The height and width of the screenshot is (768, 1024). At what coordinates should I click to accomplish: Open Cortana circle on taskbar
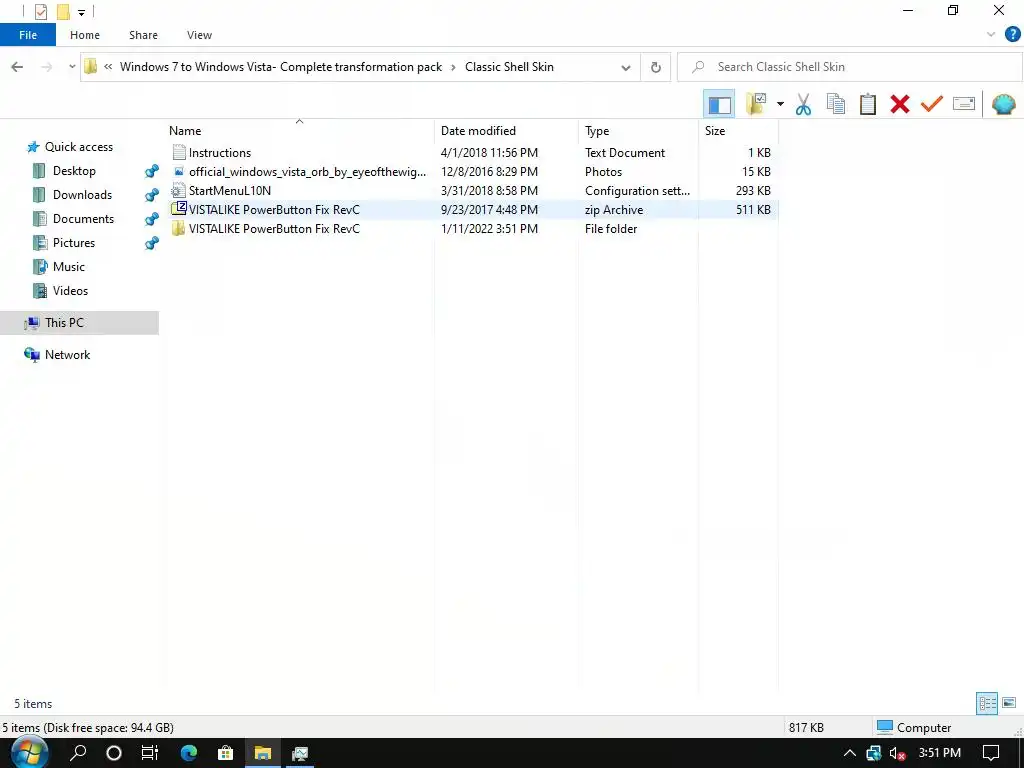pos(114,753)
